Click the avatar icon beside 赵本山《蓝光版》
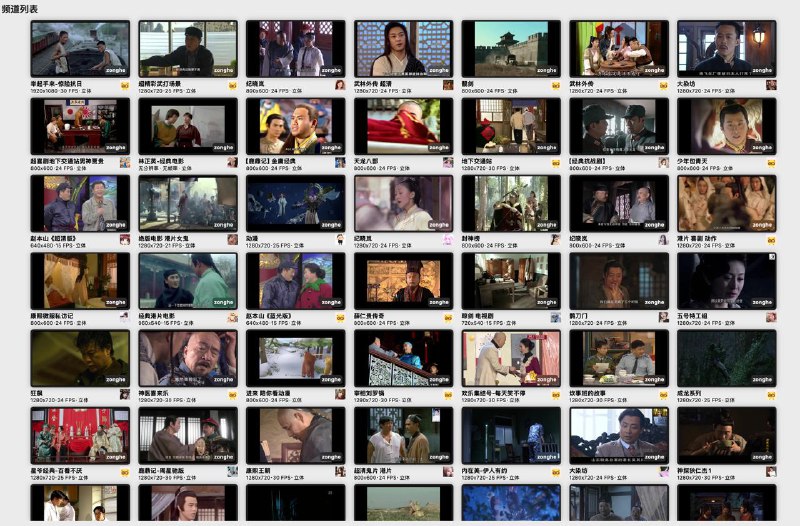Viewport: 800px width, 526px height. pyautogui.click(x=340, y=317)
